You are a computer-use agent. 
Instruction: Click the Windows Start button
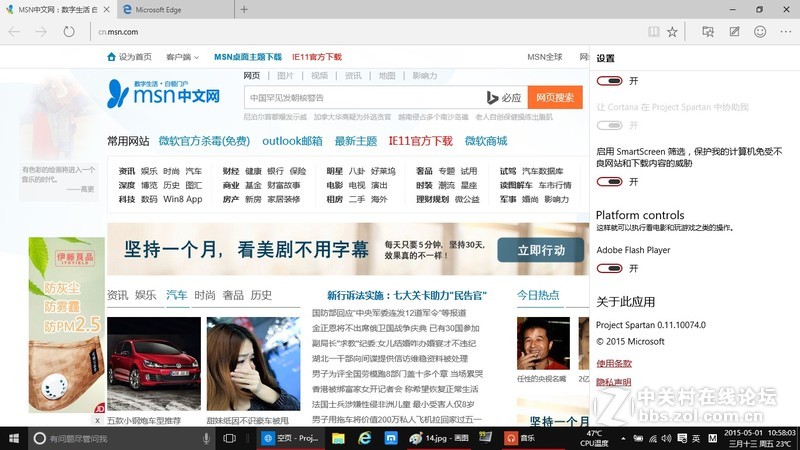click(x=14, y=438)
